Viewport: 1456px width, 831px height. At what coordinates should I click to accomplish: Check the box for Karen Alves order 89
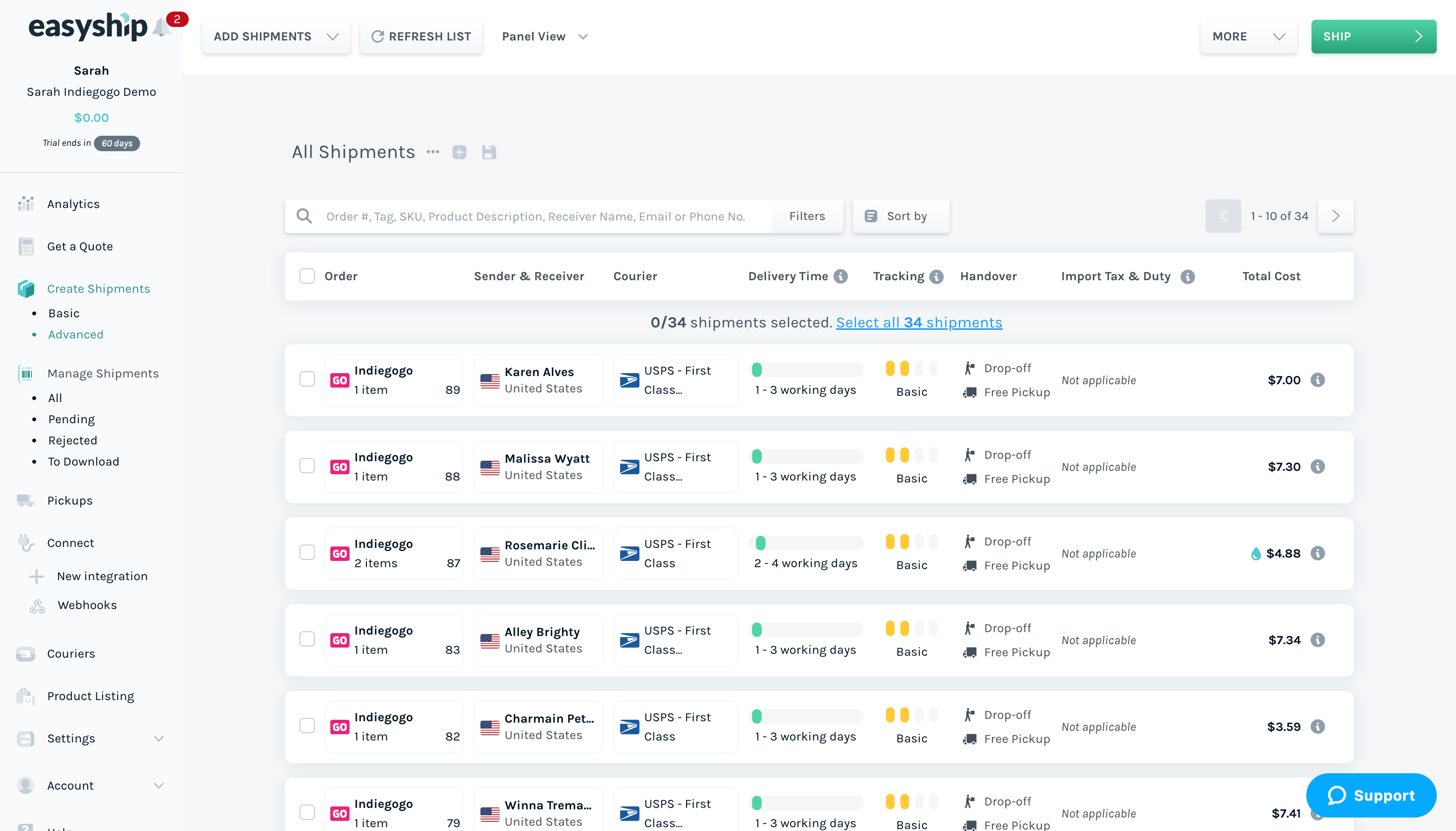pyautogui.click(x=307, y=379)
